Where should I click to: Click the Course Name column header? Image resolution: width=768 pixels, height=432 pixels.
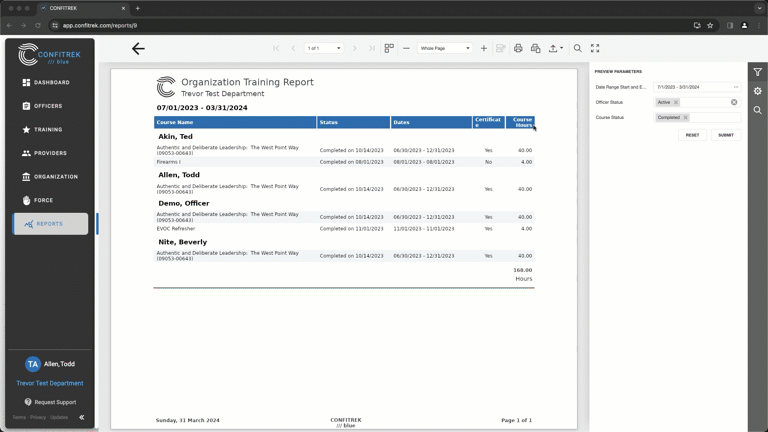[235, 122]
